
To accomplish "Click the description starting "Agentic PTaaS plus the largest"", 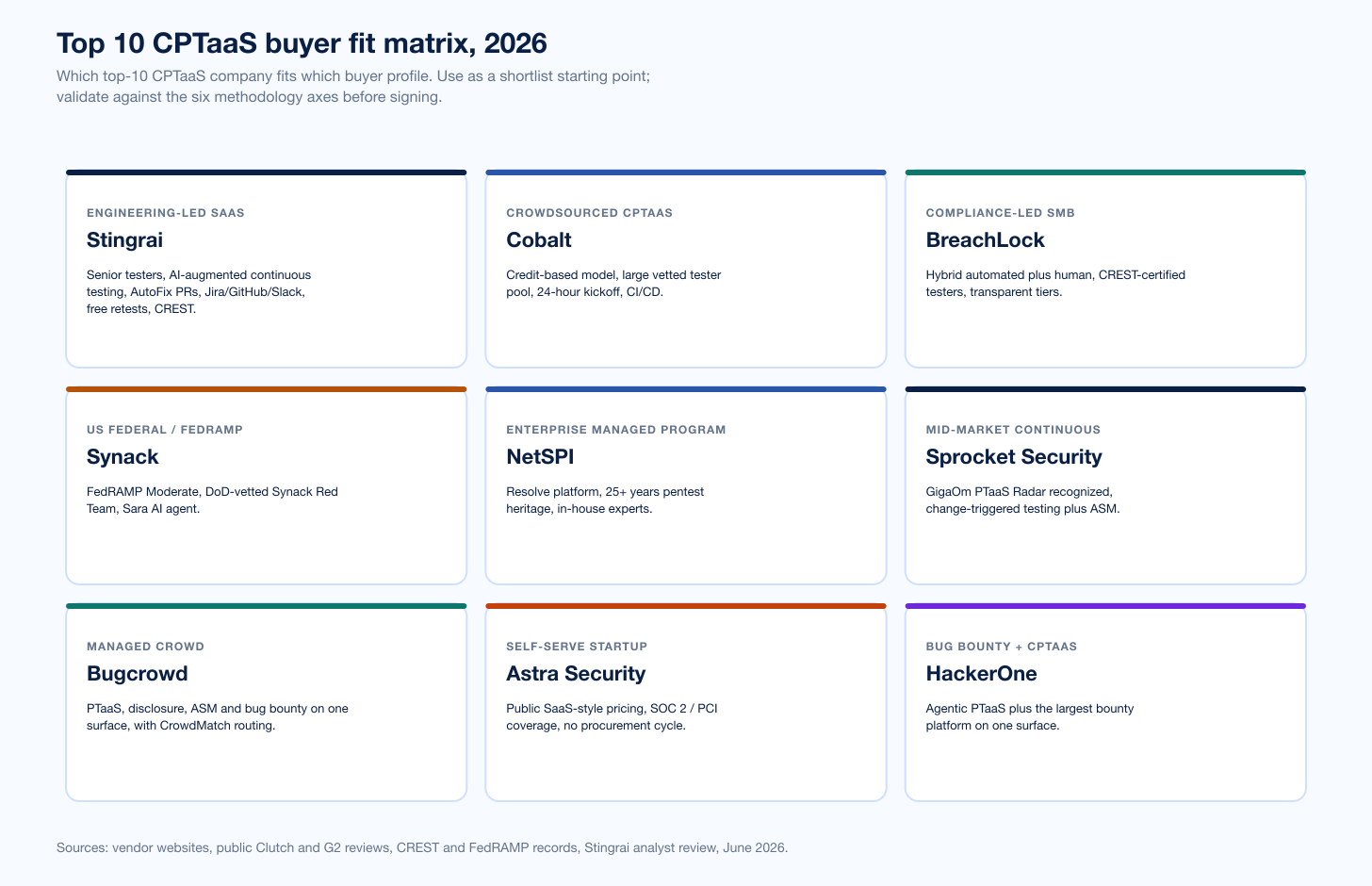I will (1030, 717).
